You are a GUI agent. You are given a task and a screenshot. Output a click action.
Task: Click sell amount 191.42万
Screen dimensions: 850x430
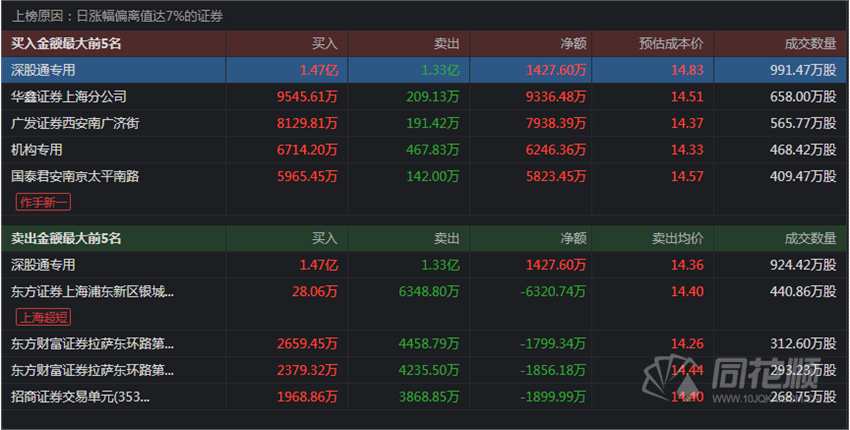(433, 123)
